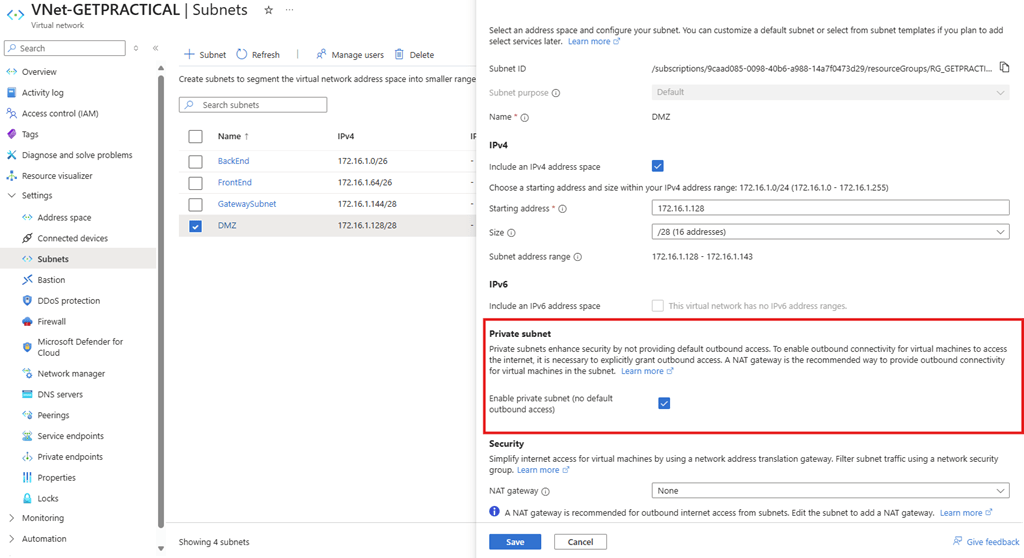This screenshot has height=558, width=1024.
Task: Collapse the sidebar with the double chevron icon
Action: (155, 48)
